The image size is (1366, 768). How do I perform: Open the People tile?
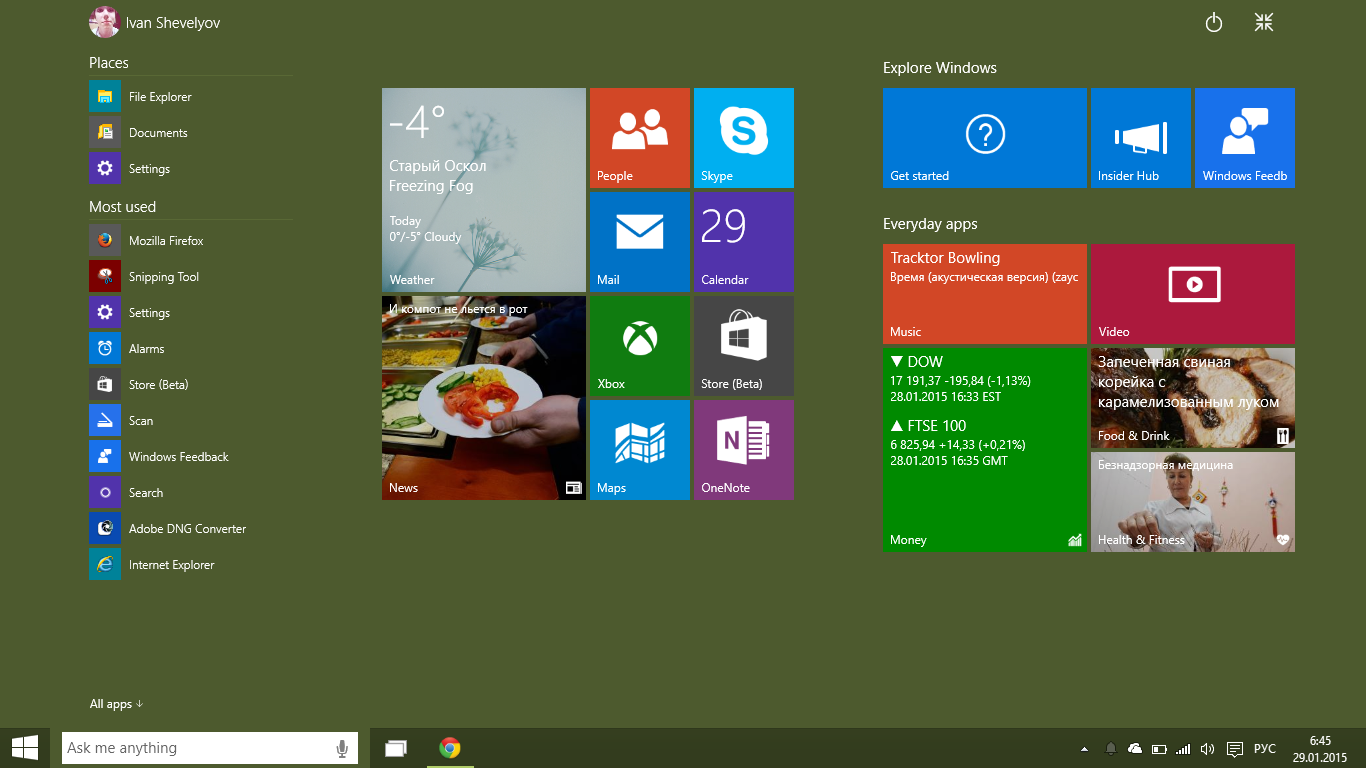point(640,138)
